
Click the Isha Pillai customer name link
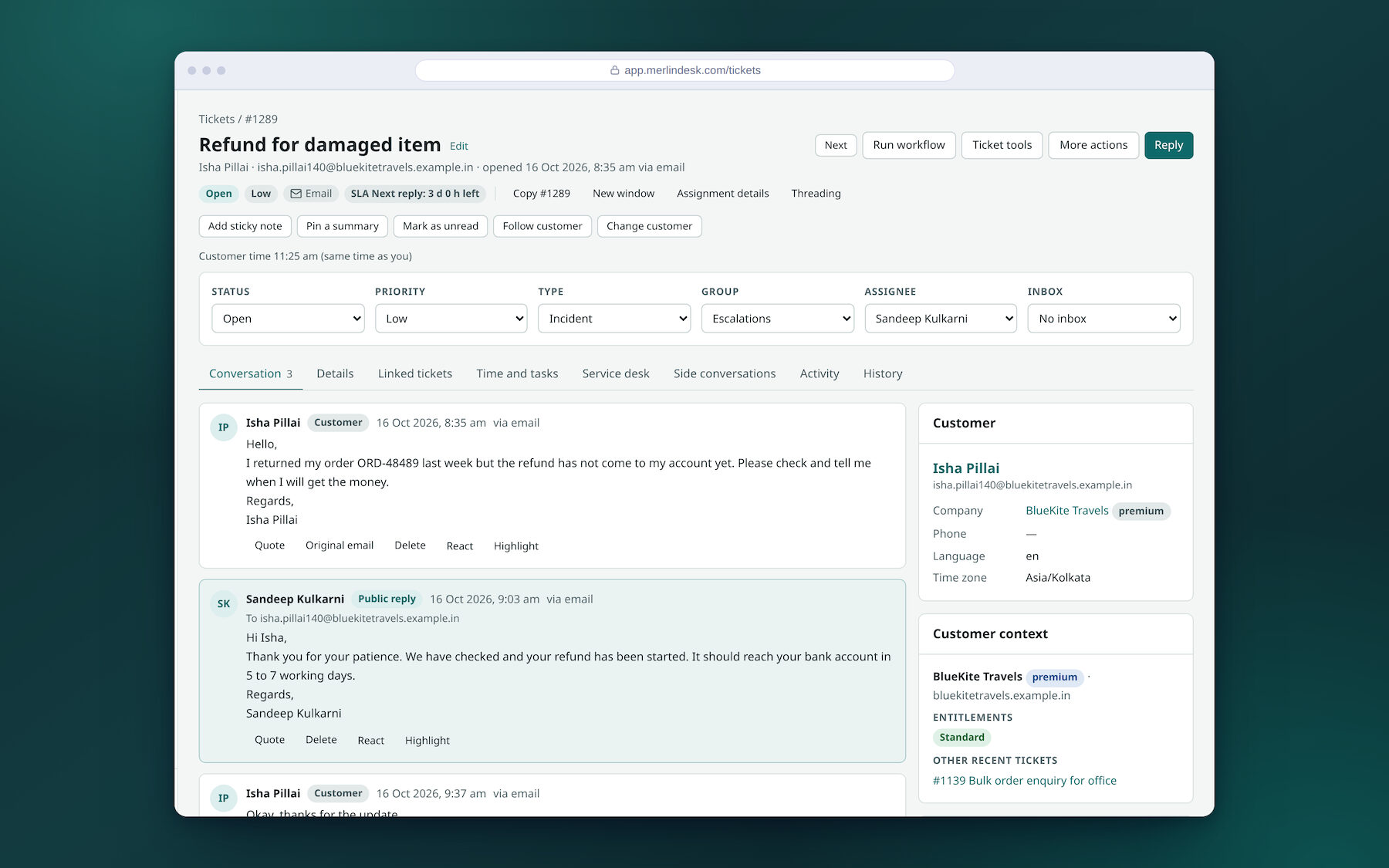pyautogui.click(x=966, y=468)
